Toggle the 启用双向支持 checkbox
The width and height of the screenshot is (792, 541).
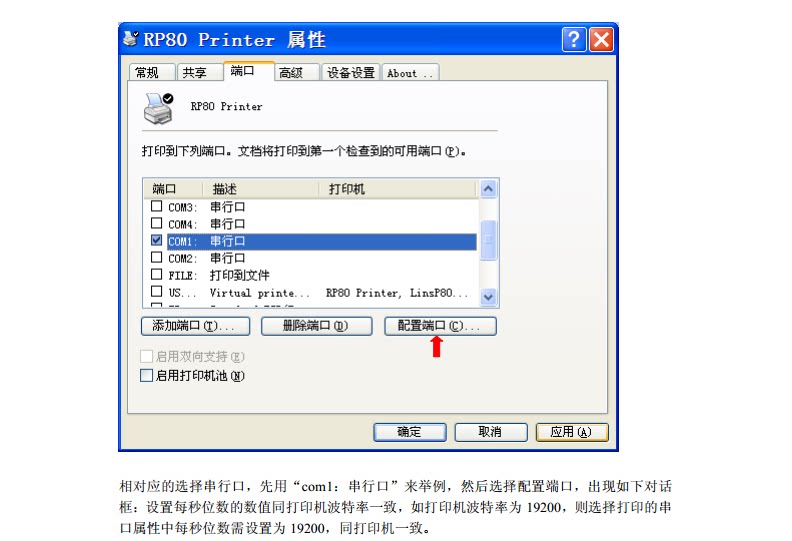(146, 356)
